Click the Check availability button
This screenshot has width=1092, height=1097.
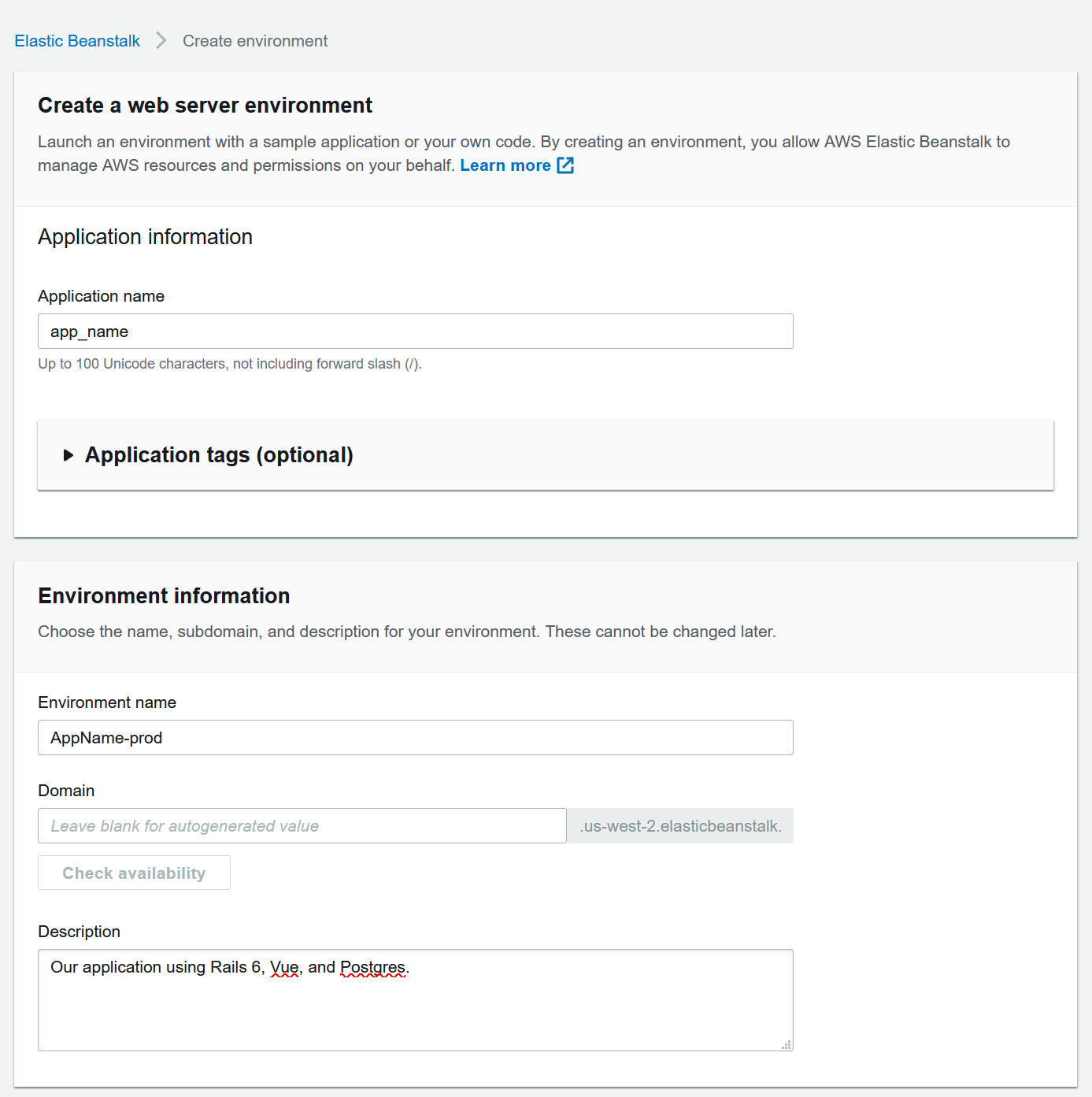(x=134, y=873)
